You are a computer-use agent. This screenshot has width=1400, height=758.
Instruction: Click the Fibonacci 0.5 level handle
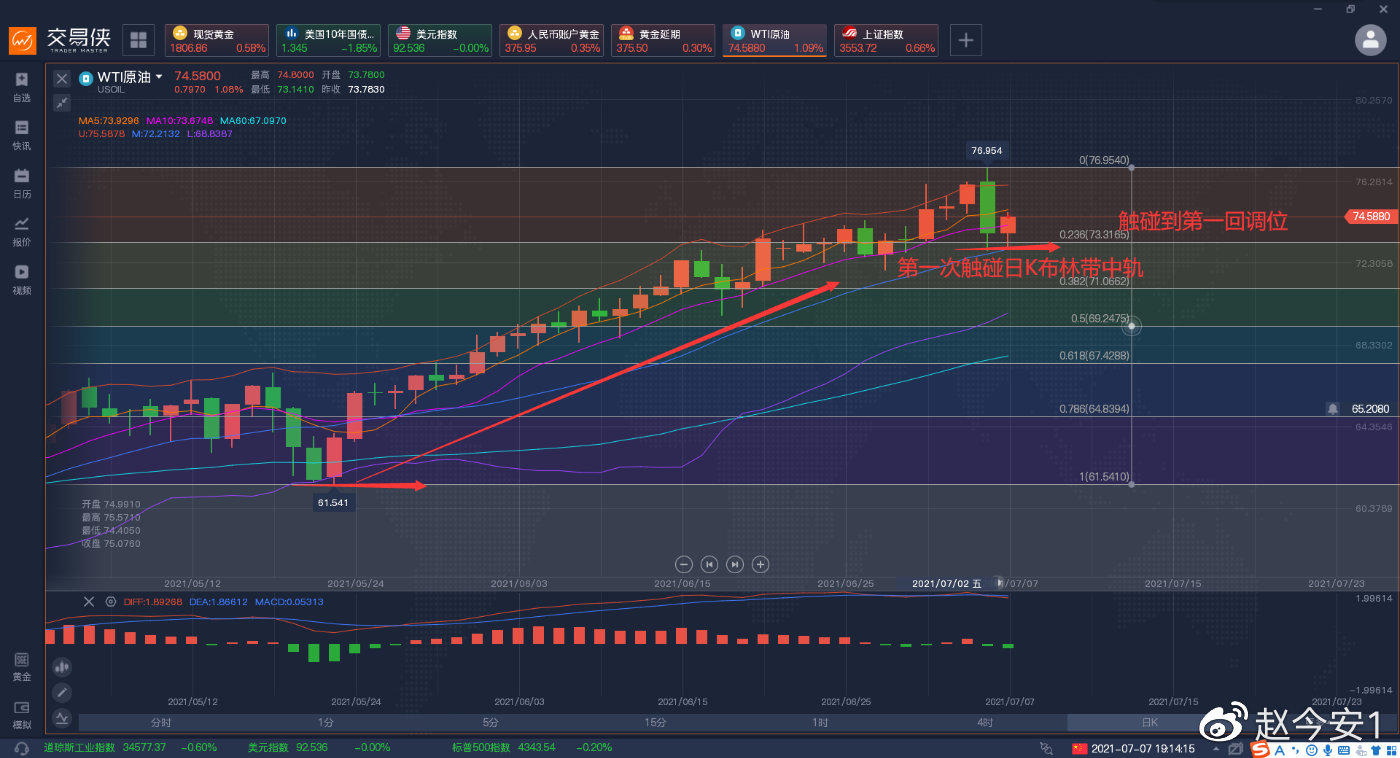point(1132,326)
